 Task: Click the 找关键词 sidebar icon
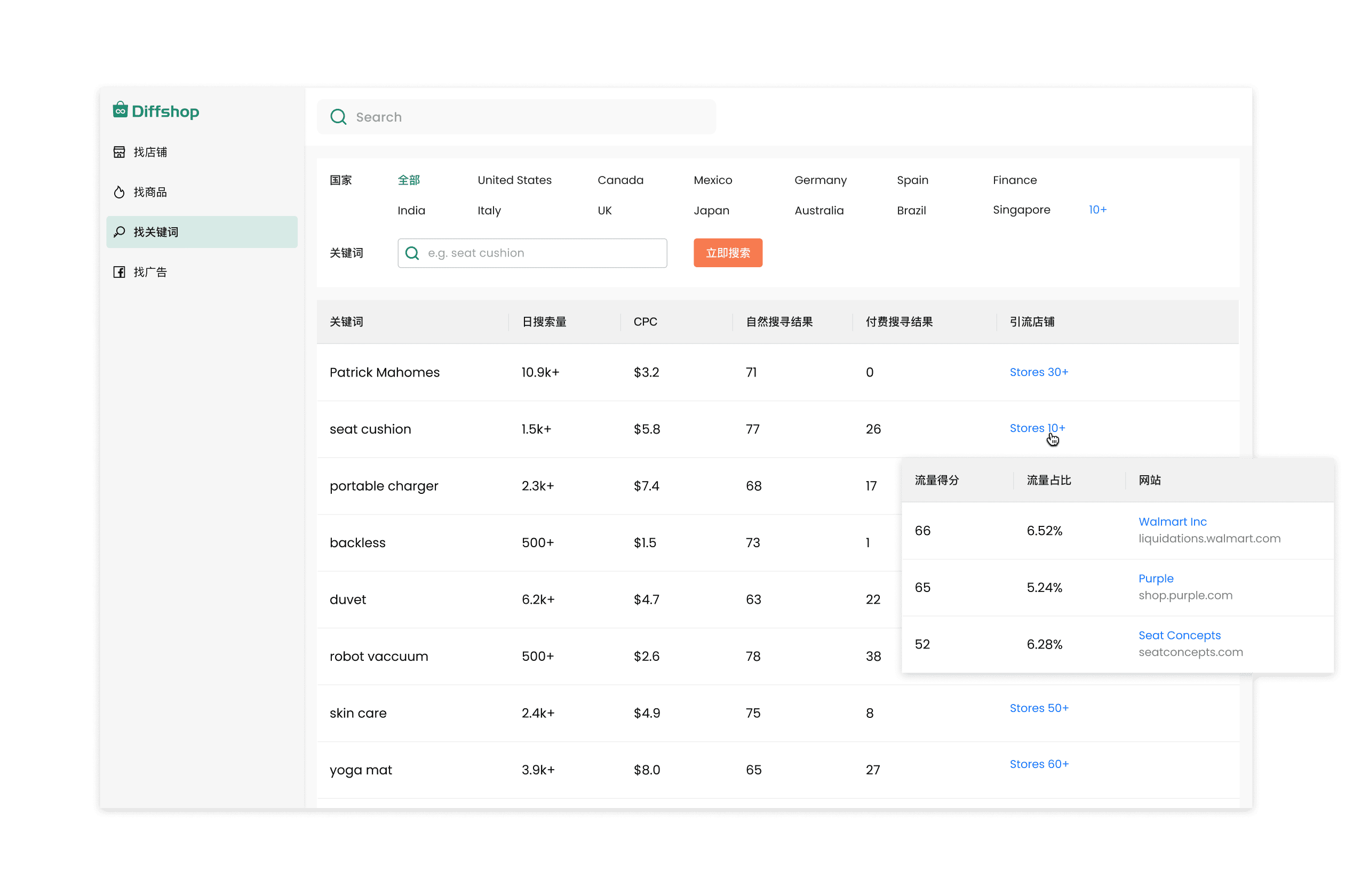click(120, 232)
